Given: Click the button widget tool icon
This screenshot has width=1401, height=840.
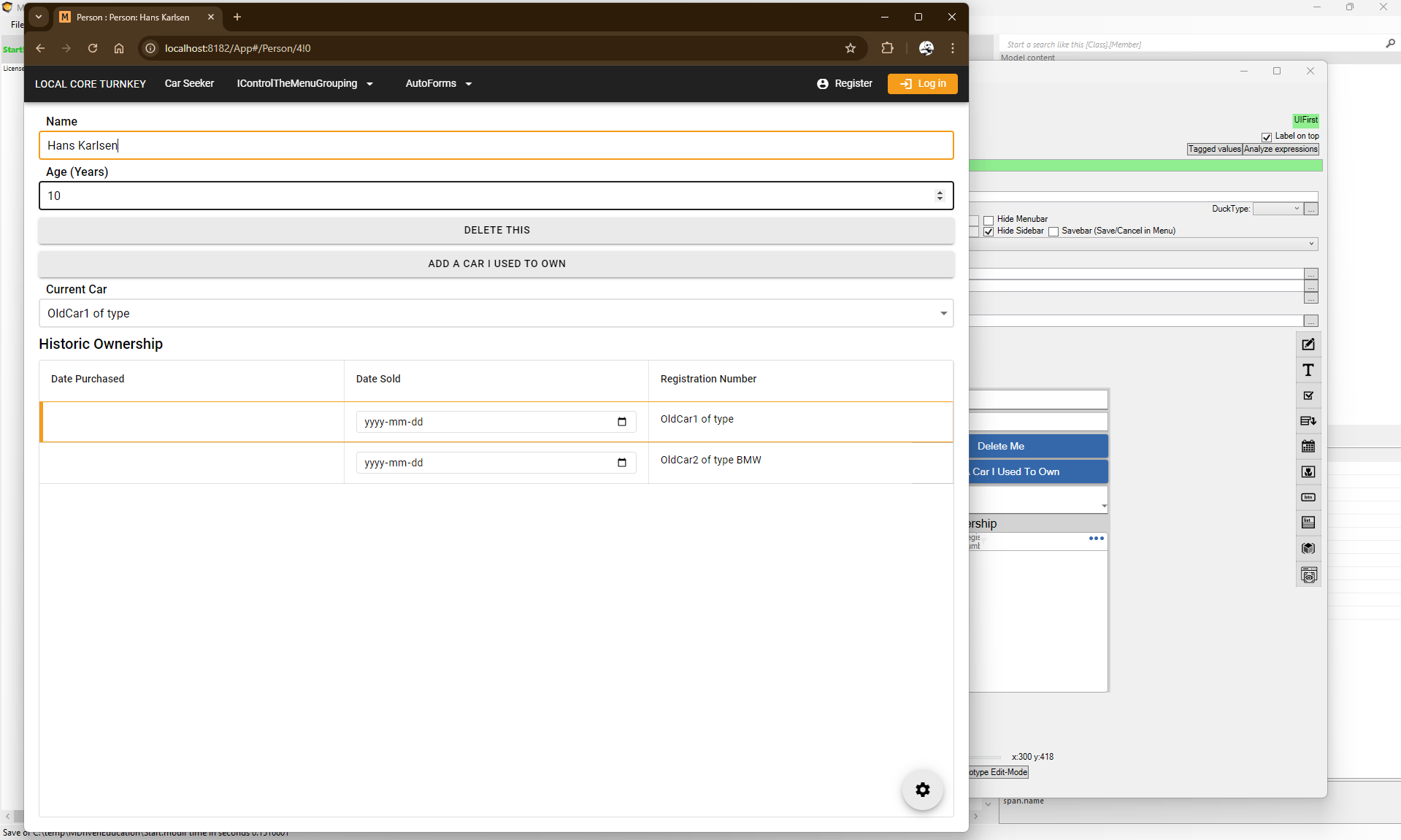Looking at the screenshot, I should (x=1308, y=498).
